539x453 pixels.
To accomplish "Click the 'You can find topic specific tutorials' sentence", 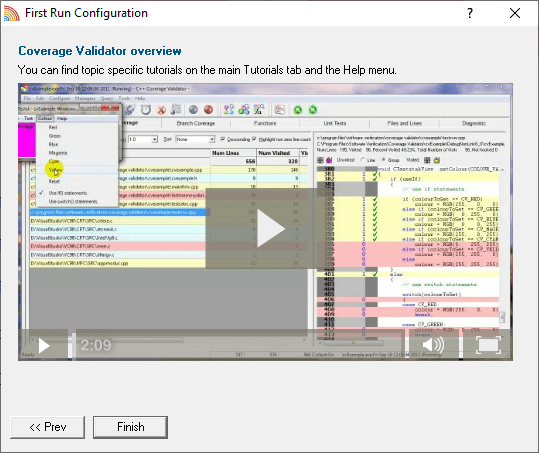I will point(207,70).
